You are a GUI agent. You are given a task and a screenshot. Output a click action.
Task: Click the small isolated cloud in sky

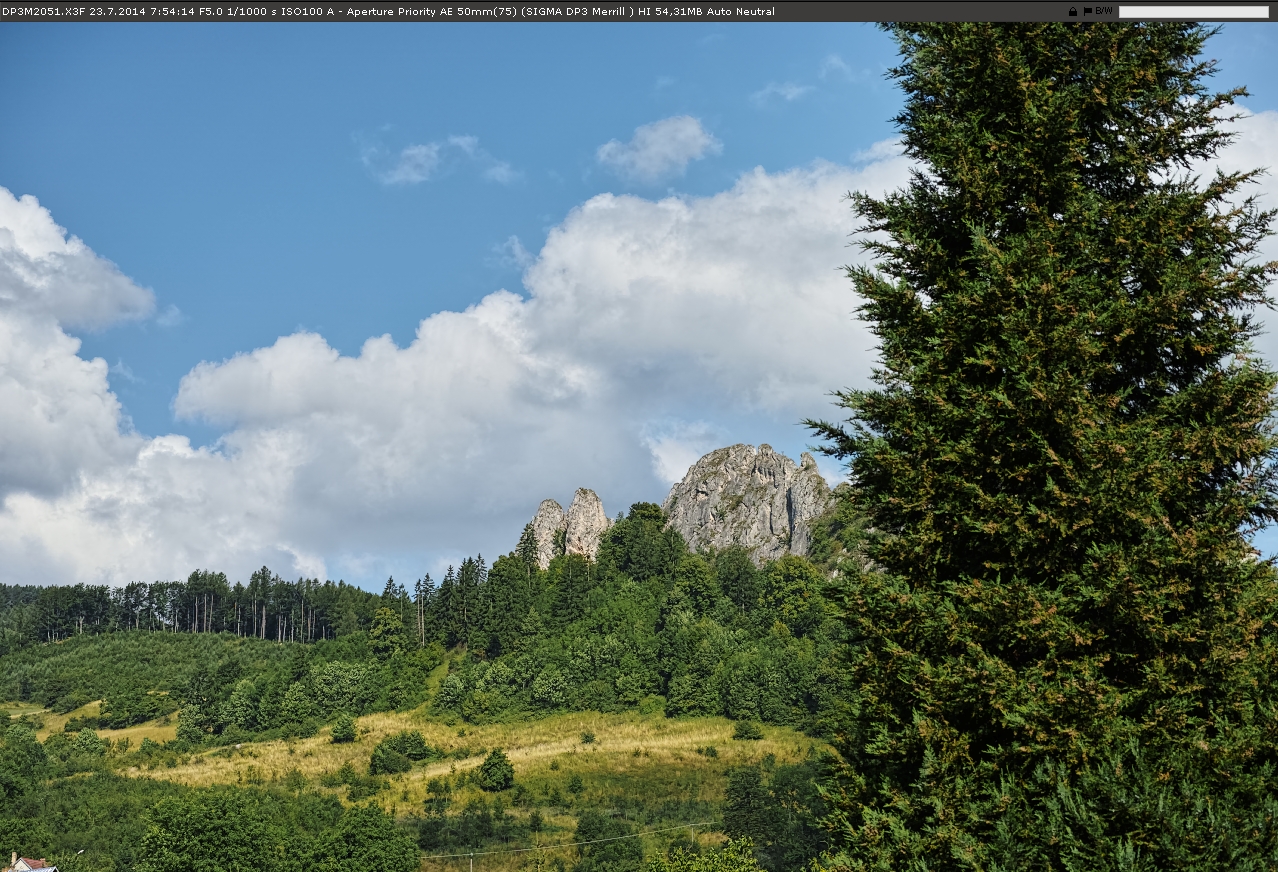point(657,147)
